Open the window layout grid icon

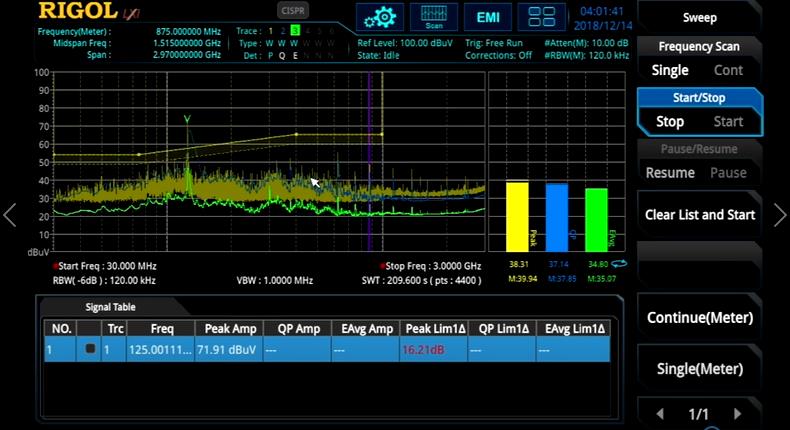[x=542, y=17]
